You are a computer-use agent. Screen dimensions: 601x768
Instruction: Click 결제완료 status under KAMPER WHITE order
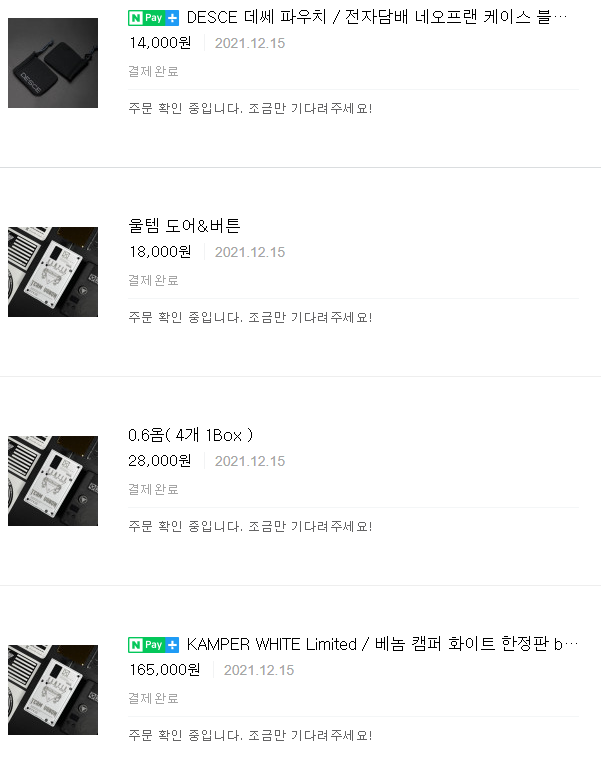(153, 698)
